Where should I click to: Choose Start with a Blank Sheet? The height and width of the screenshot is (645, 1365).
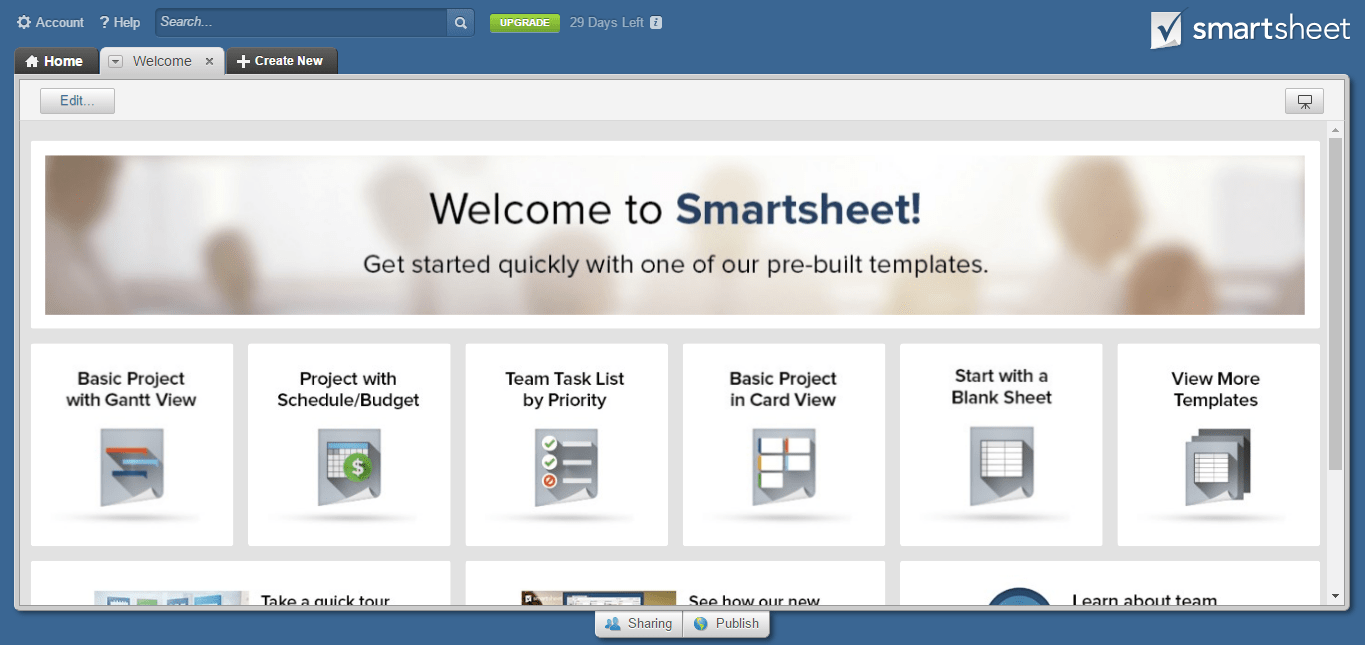[x=1001, y=445]
